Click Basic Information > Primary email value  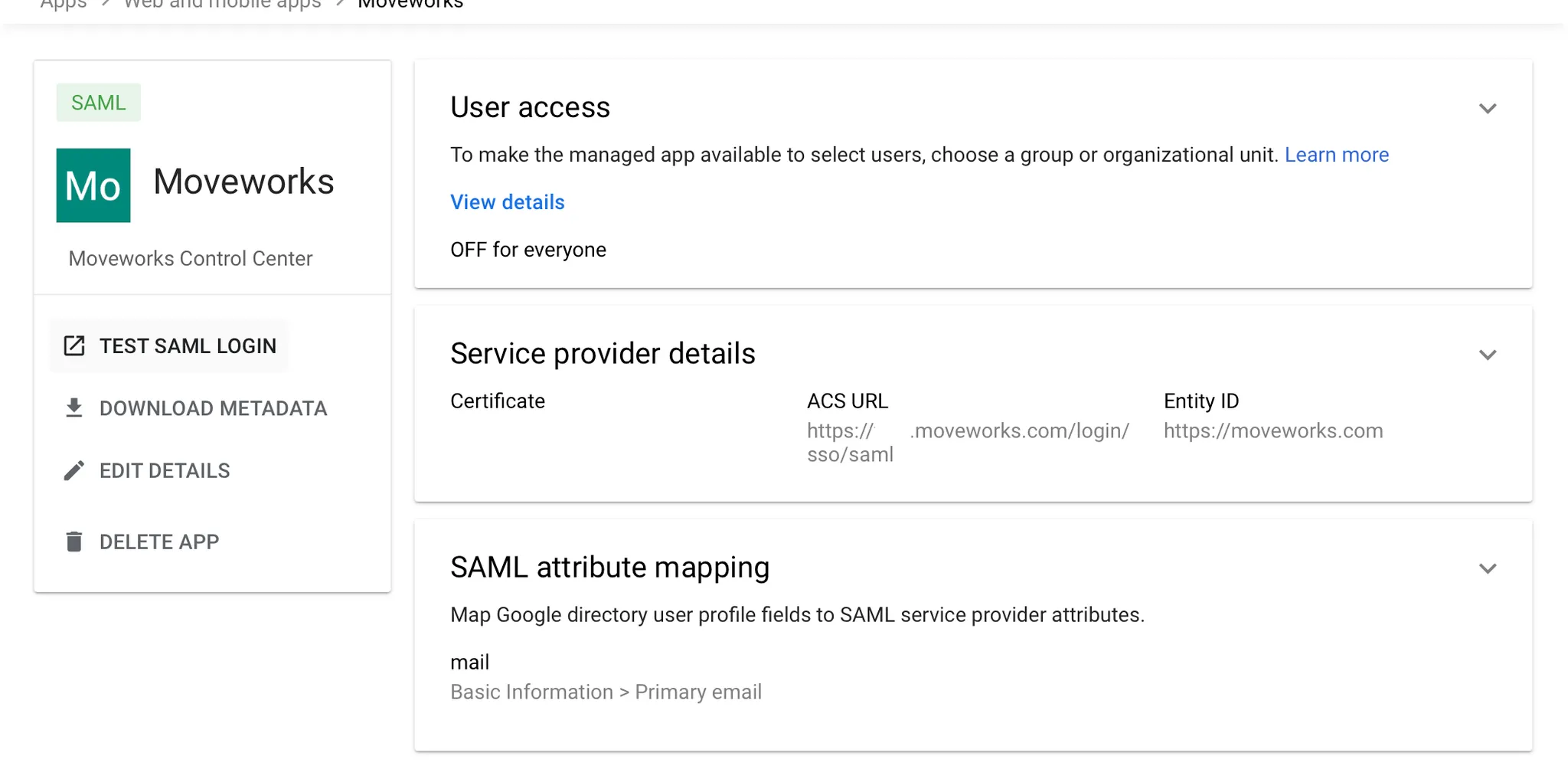click(x=606, y=692)
